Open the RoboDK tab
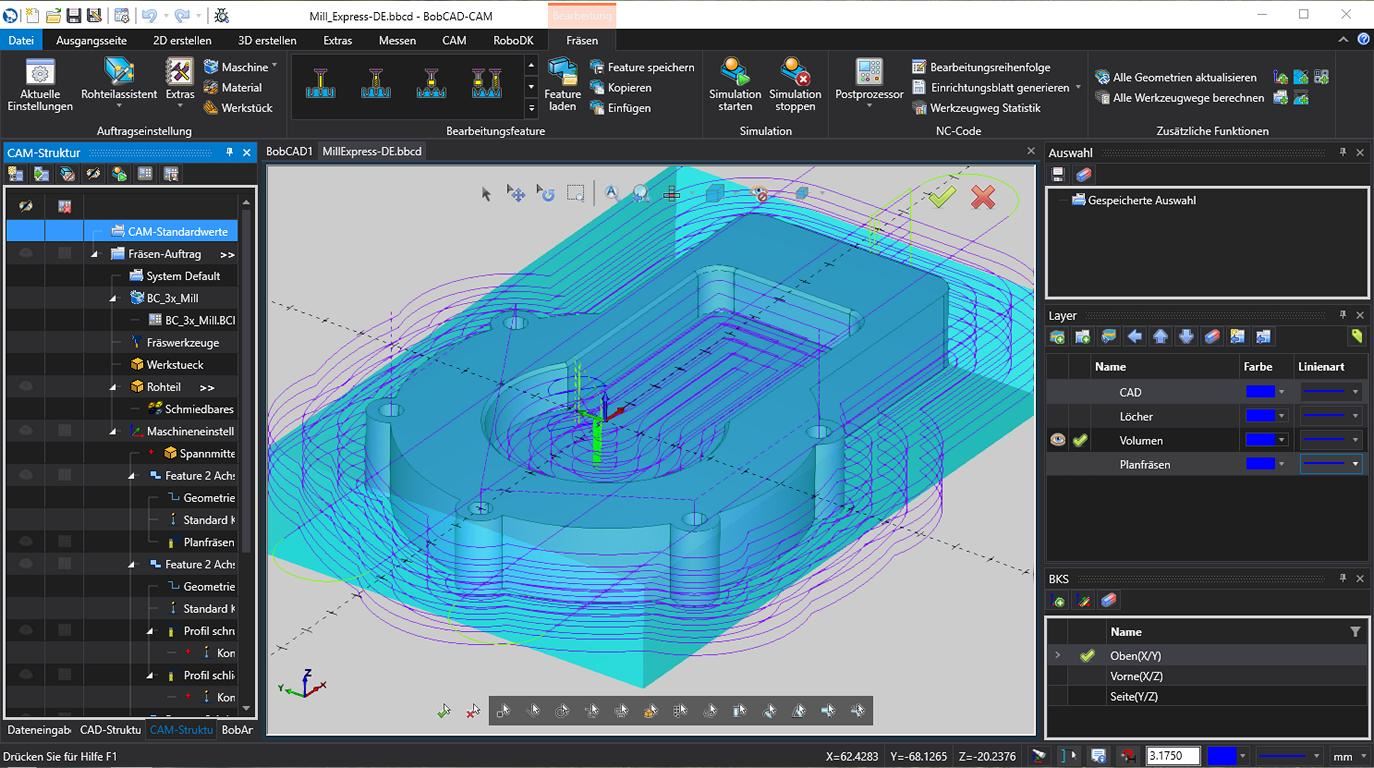1374x768 pixels. [x=513, y=40]
